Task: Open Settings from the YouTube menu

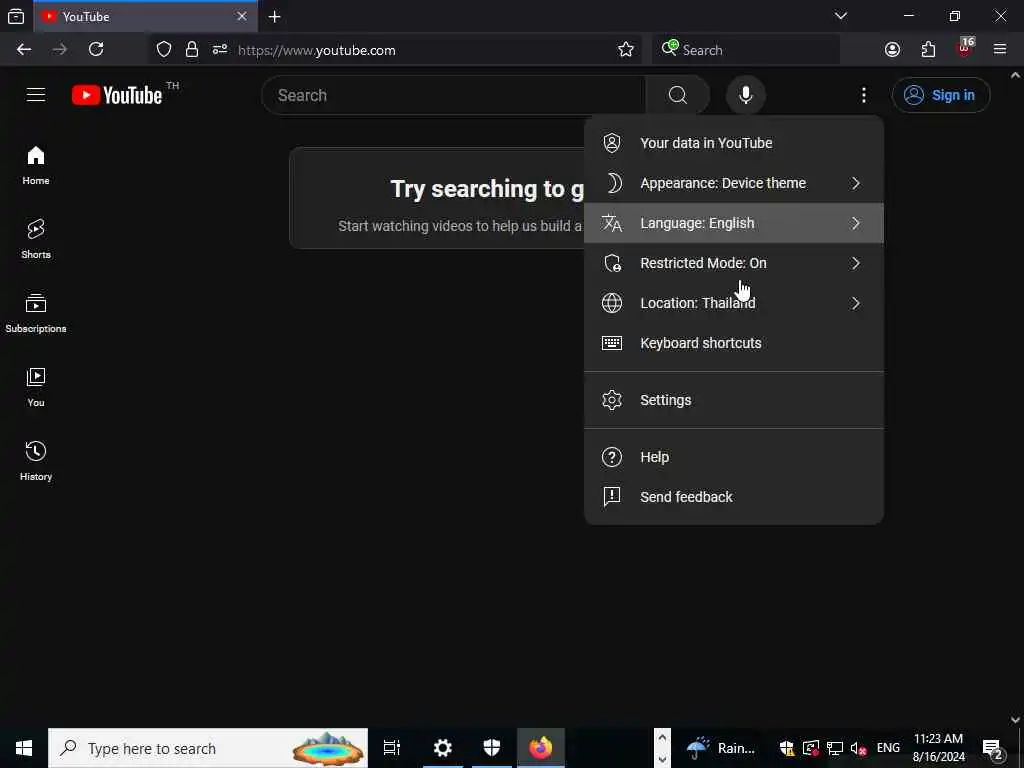Action: click(733, 400)
